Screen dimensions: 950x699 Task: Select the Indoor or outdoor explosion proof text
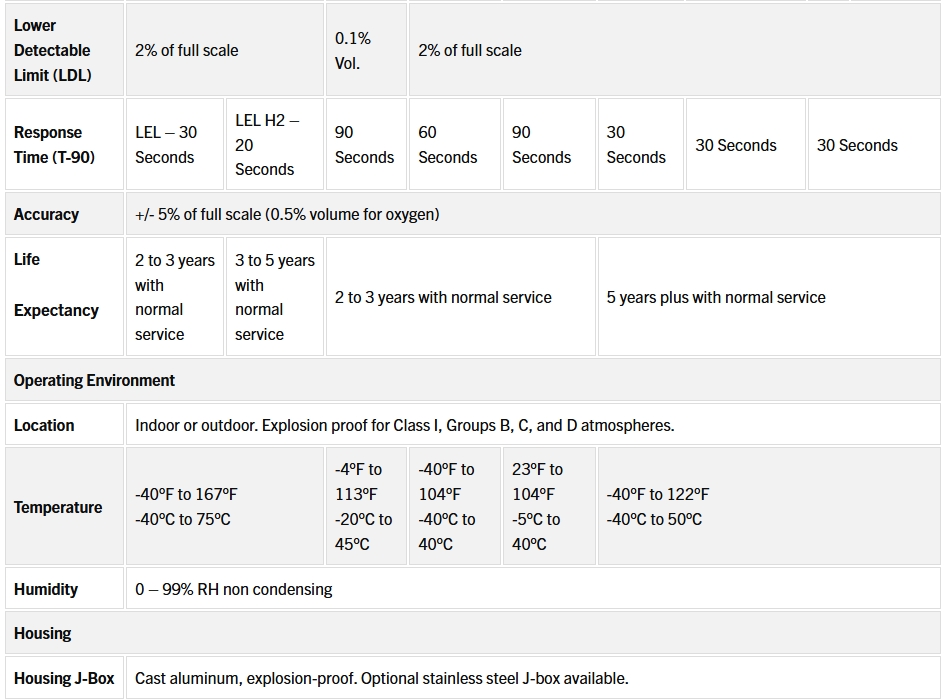[x=404, y=425]
